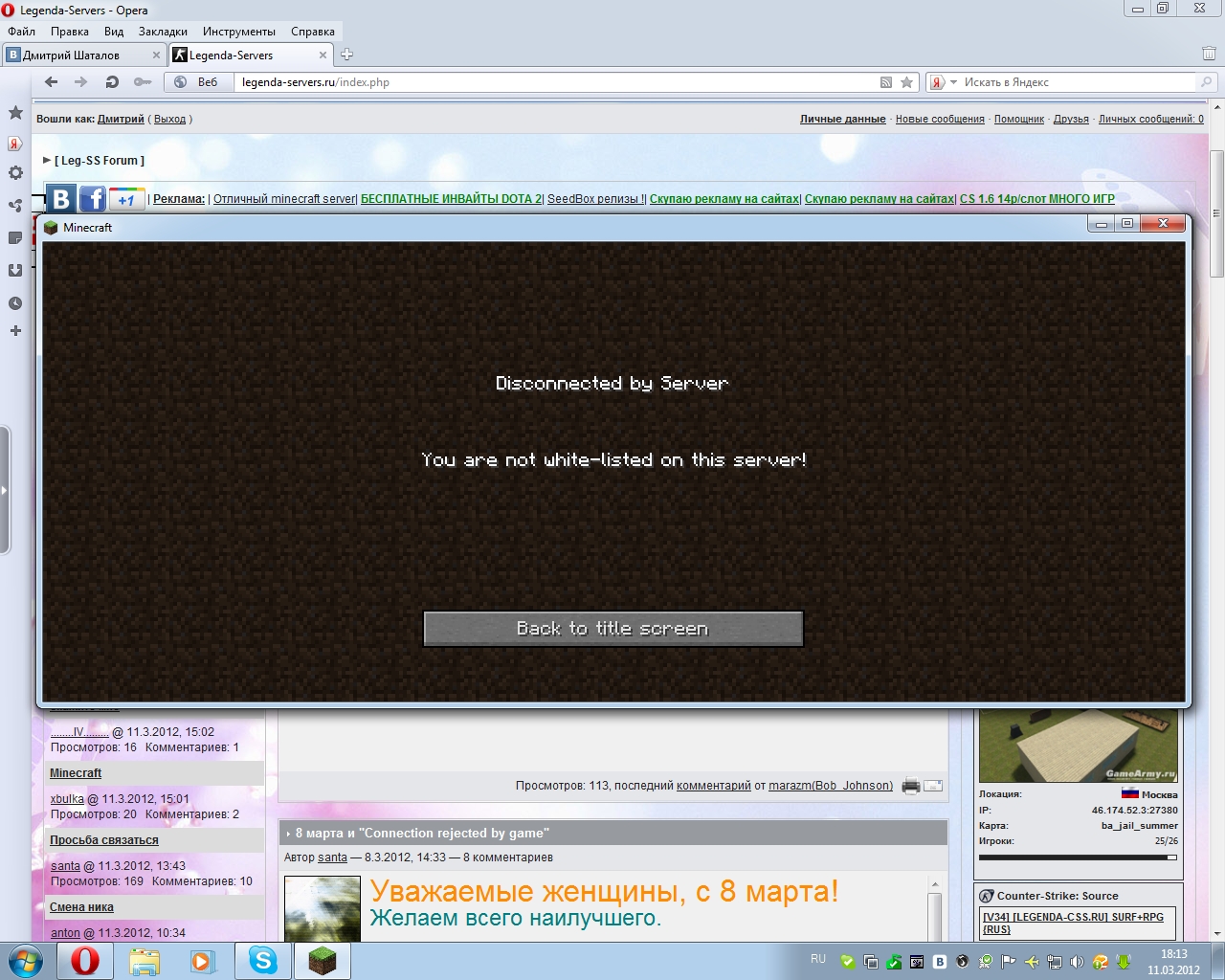Reload the Legenda-Servers page
This screenshot has width=1225, height=980.
tap(112, 82)
